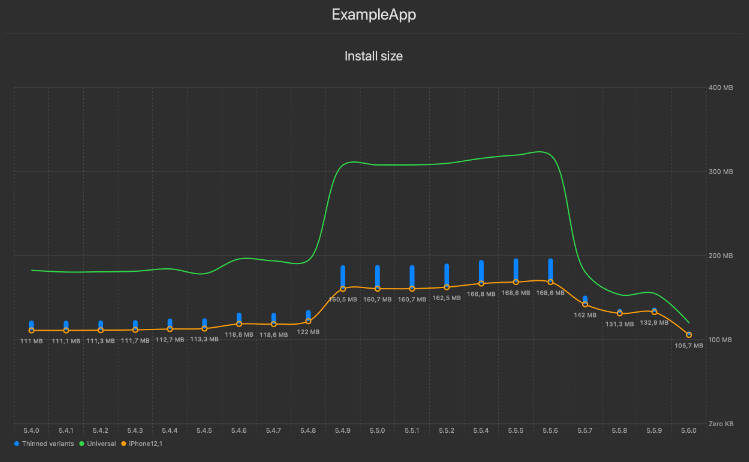The width and height of the screenshot is (749, 462).
Task: Click the 5.6.0 version axis label
Action: coord(689,430)
